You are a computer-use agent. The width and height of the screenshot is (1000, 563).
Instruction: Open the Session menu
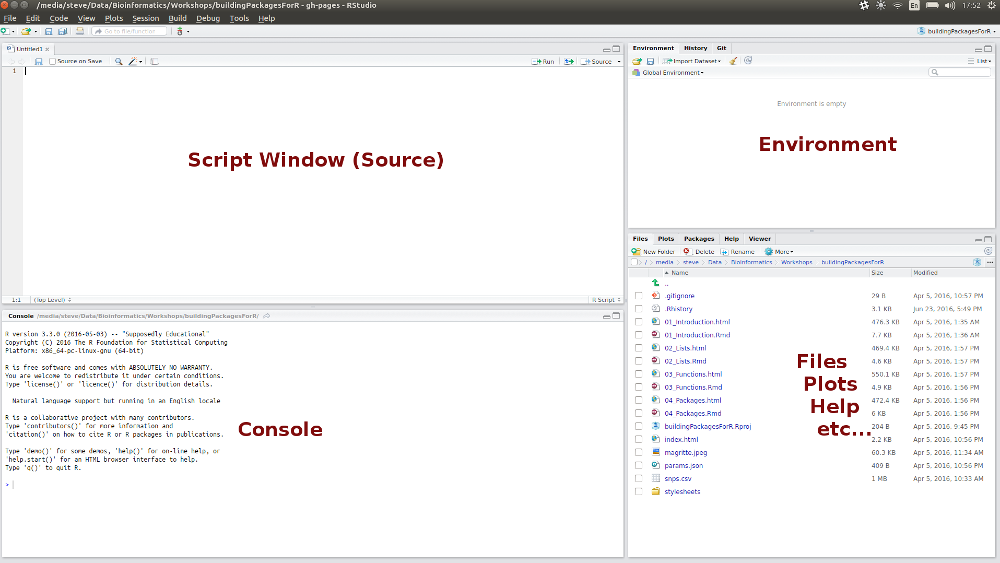click(x=145, y=18)
